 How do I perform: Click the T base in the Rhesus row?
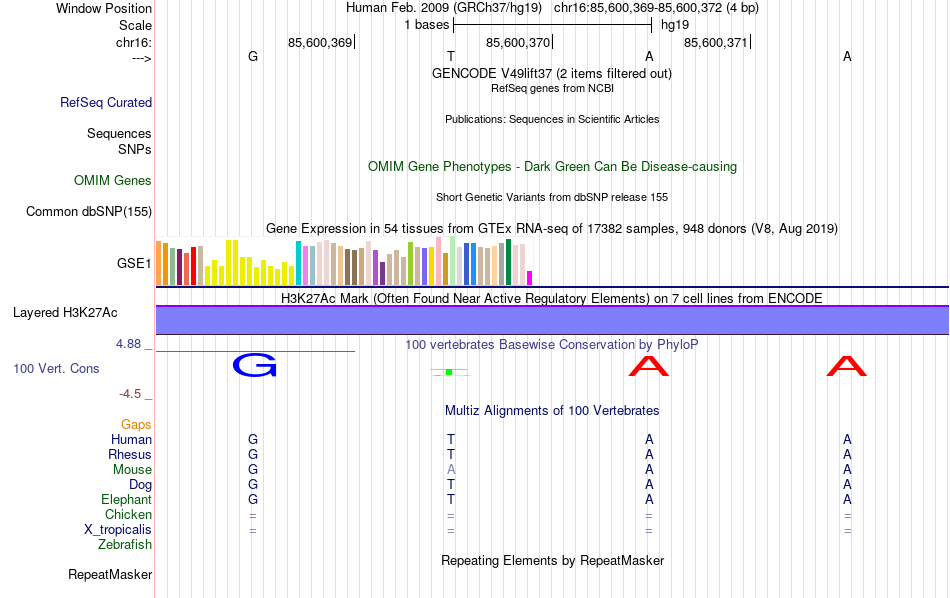pos(451,454)
